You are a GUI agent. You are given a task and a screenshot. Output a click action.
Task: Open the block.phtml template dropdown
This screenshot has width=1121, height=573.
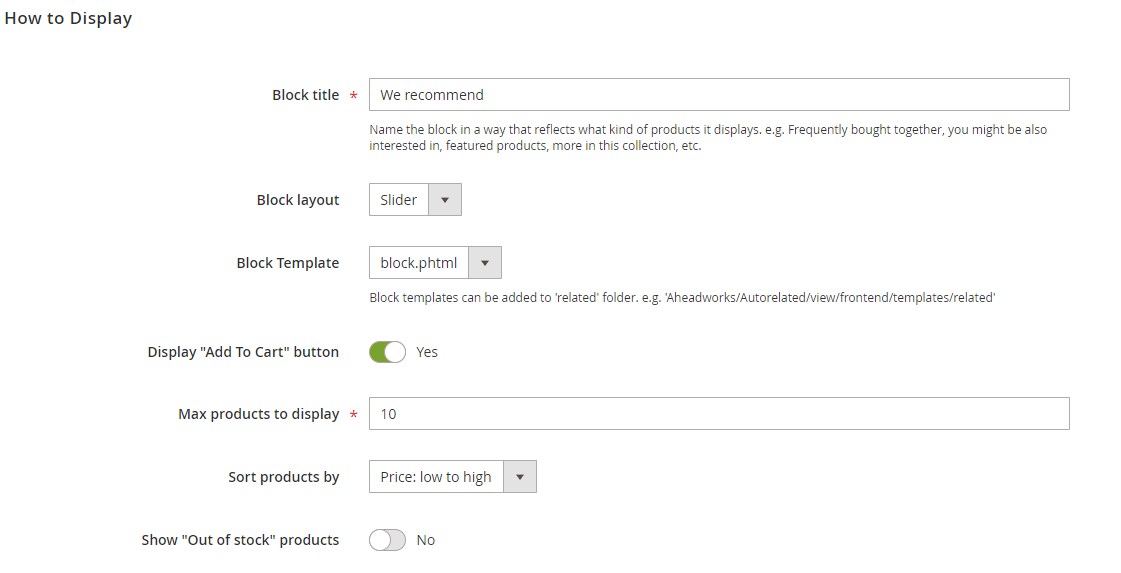419,263
